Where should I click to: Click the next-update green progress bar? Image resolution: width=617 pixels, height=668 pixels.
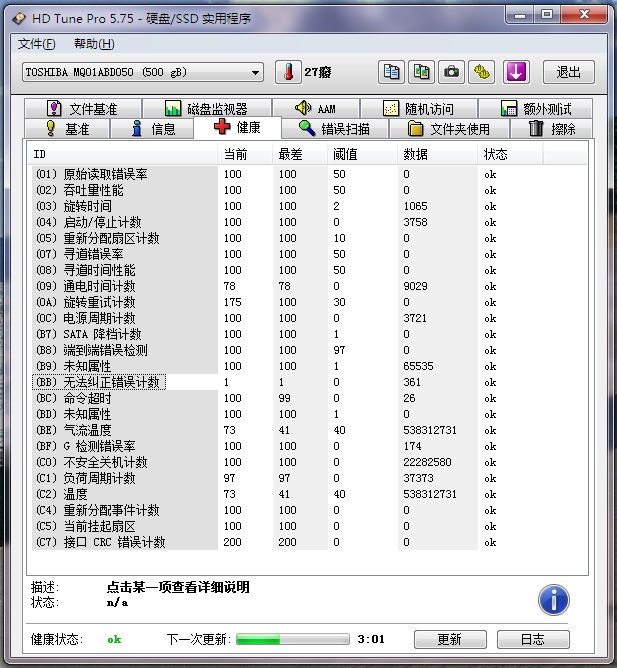point(293,639)
